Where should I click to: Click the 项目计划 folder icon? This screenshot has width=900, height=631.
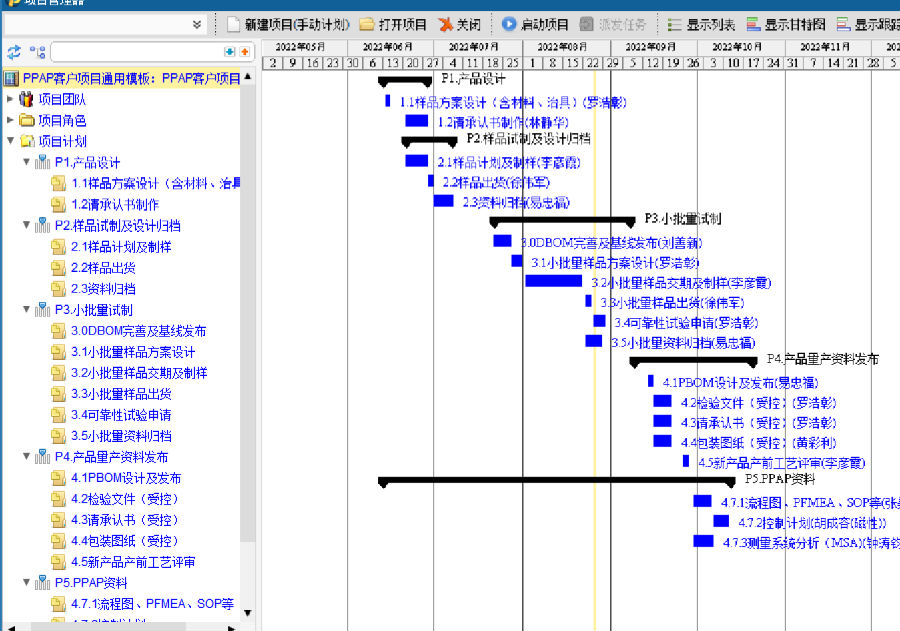26,141
